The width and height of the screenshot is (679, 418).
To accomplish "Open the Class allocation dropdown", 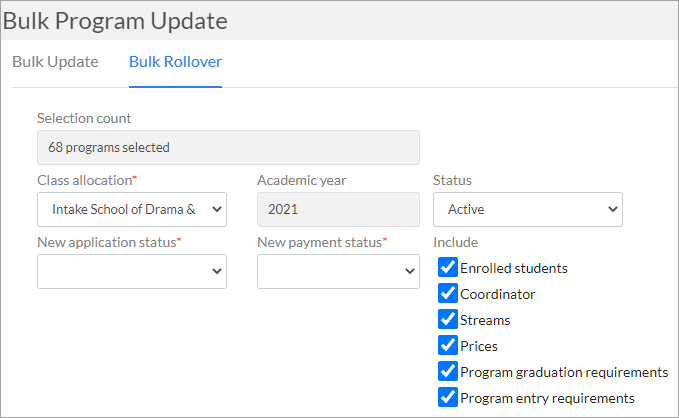I will [x=132, y=210].
